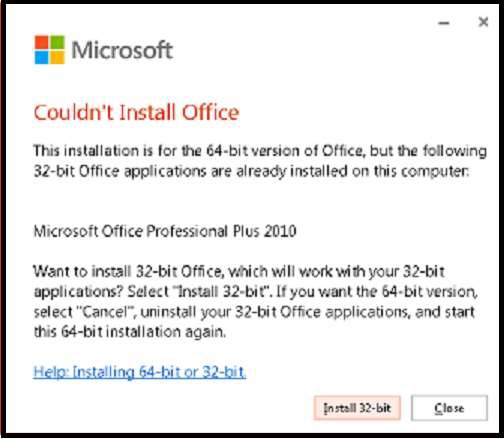This screenshot has height=439, width=504.
Task: Click the quoted "Install 32-bit" text in the paragraph
Action: click(221, 292)
